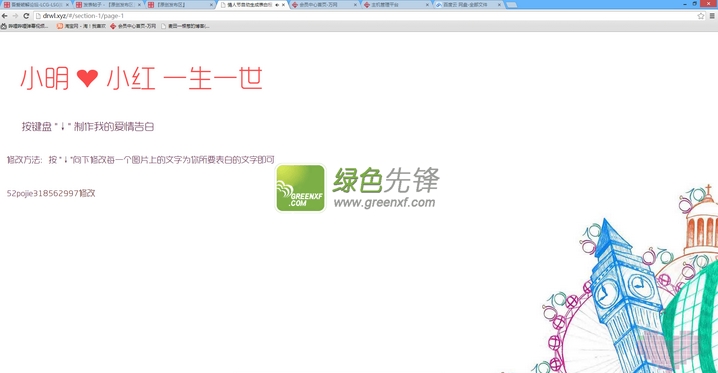The image size is (718, 373).
Task: Close the 百度云 网盘 tab
Action: (499, 5)
